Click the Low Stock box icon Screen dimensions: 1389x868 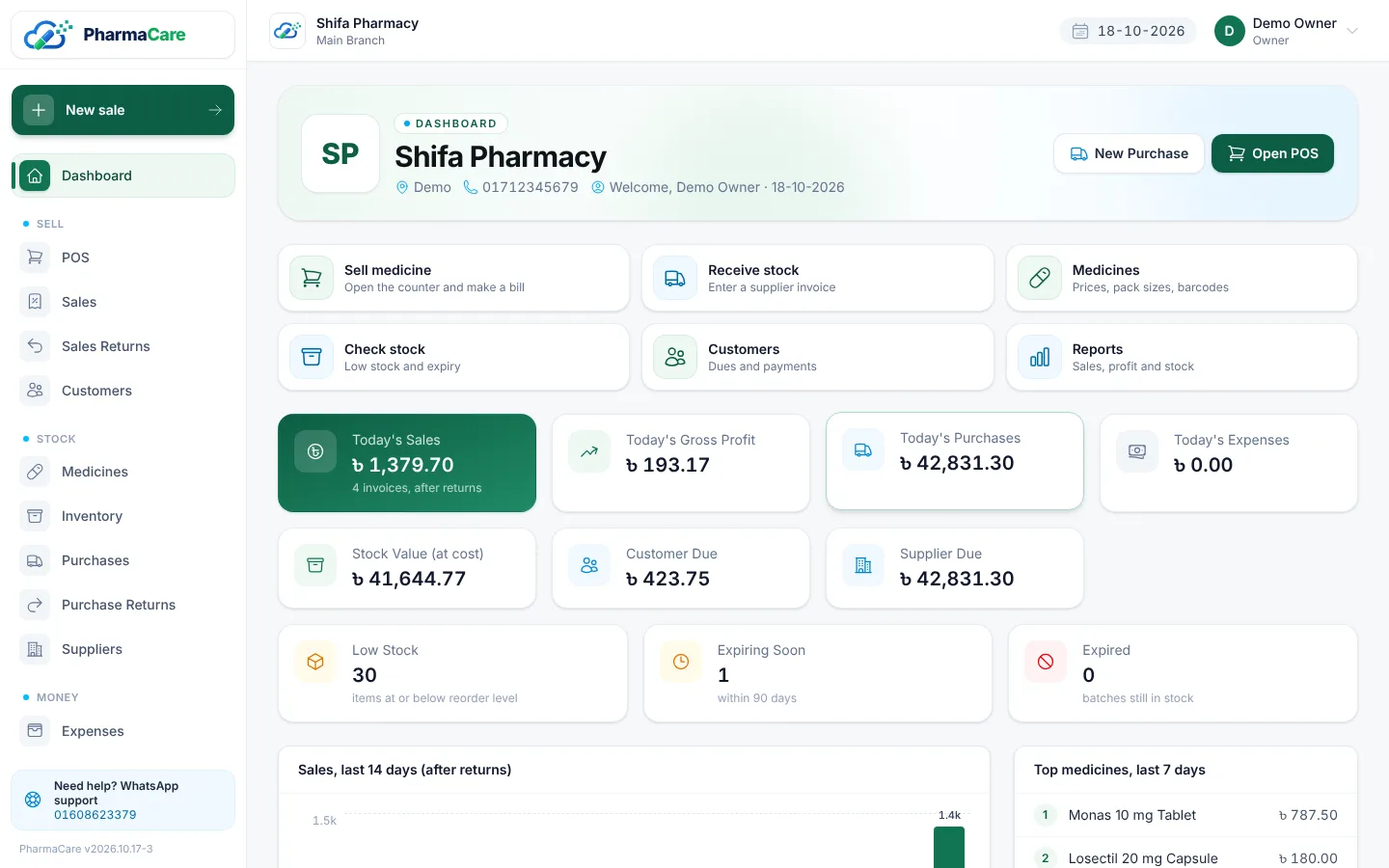(315, 662)
